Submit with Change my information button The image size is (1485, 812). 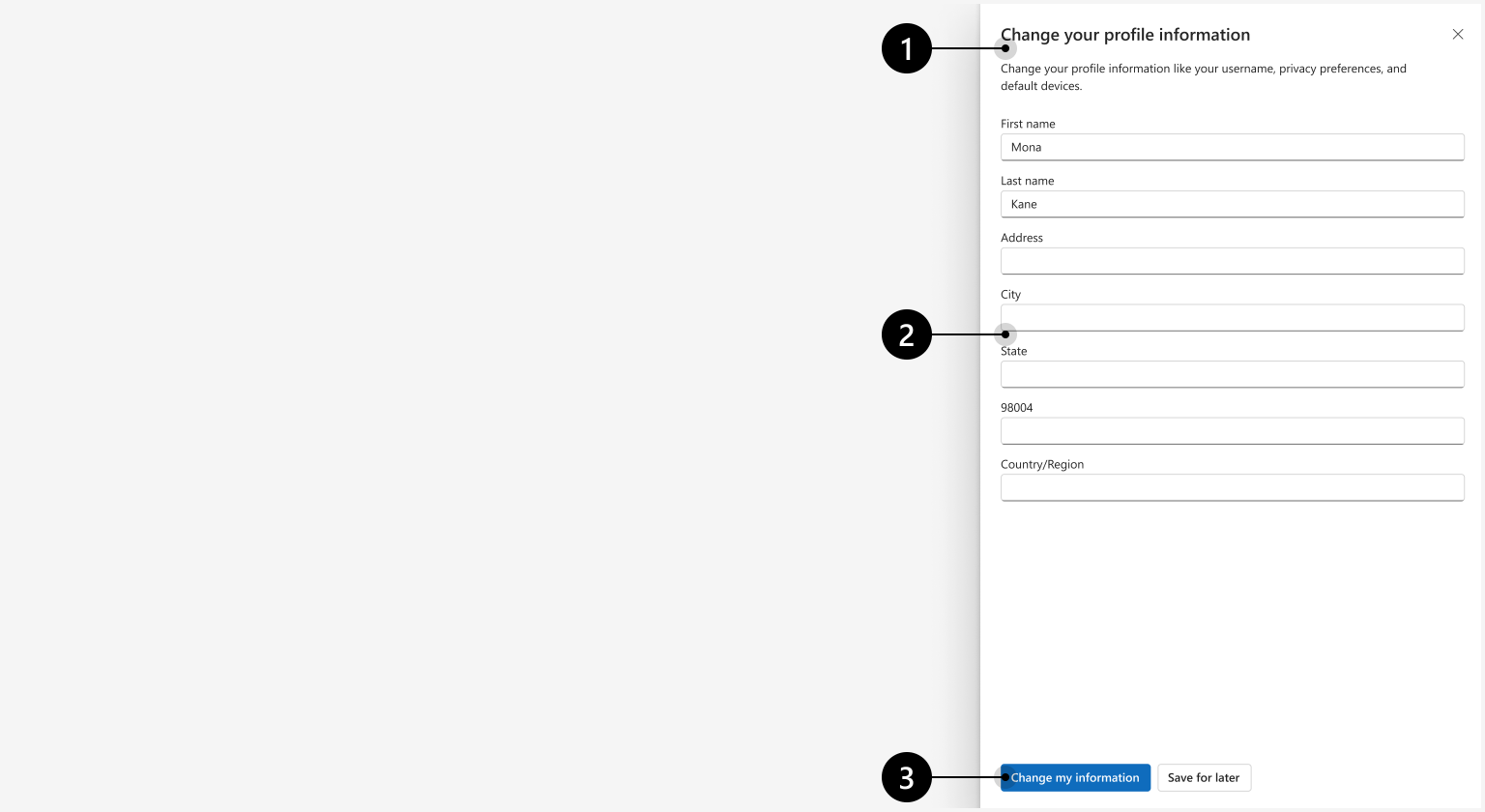[x=1075, y=777]
